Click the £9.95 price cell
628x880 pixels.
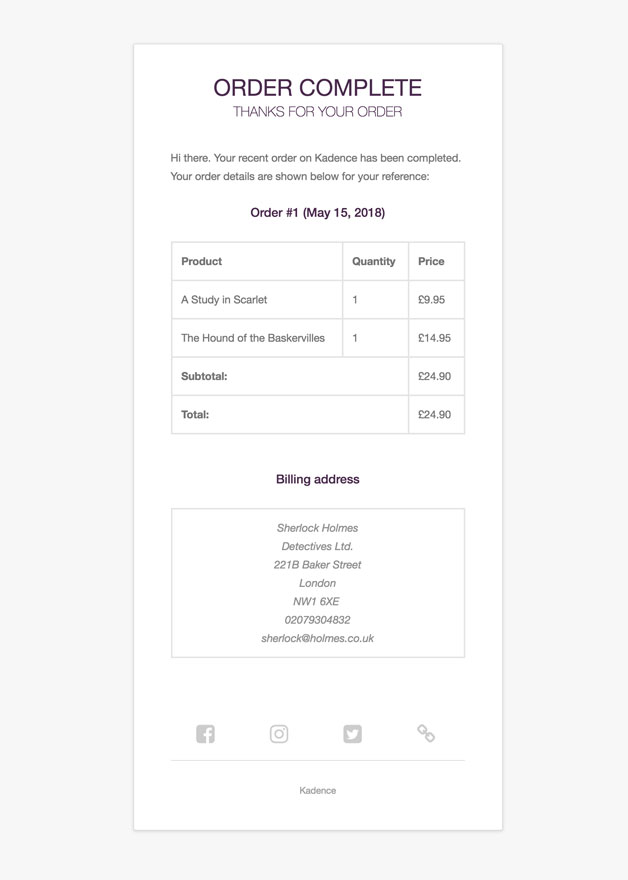coord(437,300)
